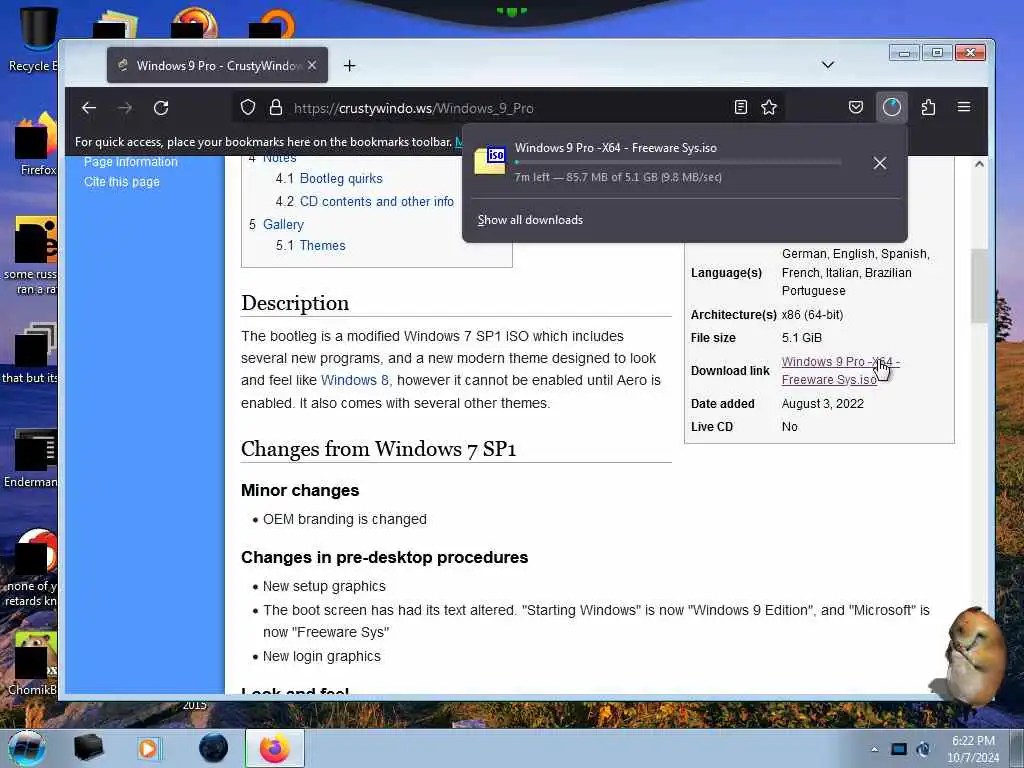Click Show all downloads
This screenshot has width=1024, height=768.
(x=530, y=220)
